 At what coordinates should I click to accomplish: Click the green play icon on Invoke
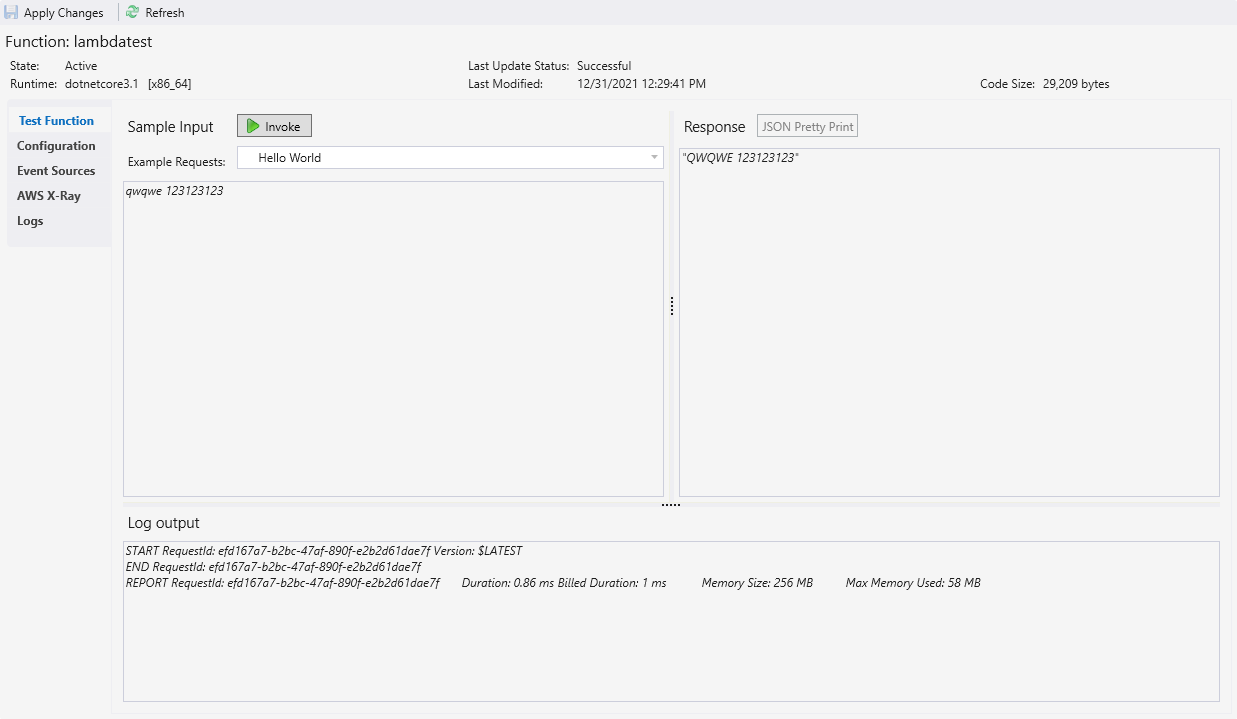[x=254, y=126]
